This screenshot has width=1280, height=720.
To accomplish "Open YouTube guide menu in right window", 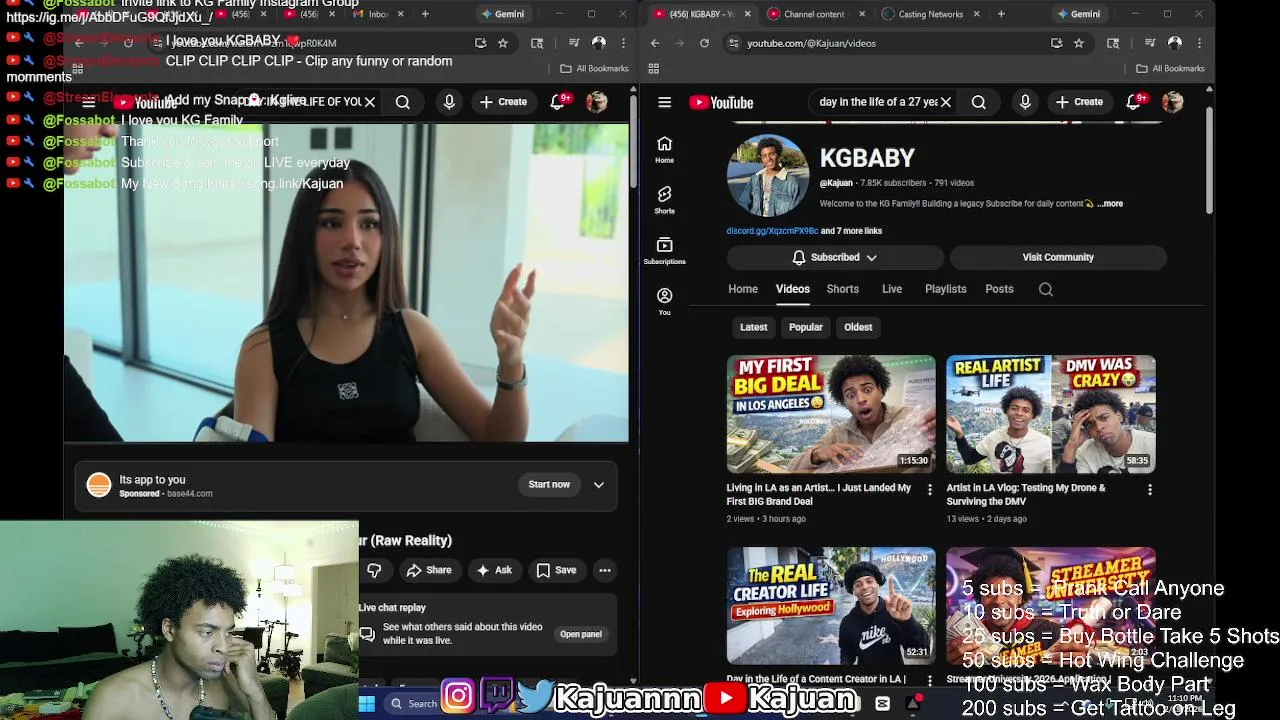I will [x=664, y=102].
